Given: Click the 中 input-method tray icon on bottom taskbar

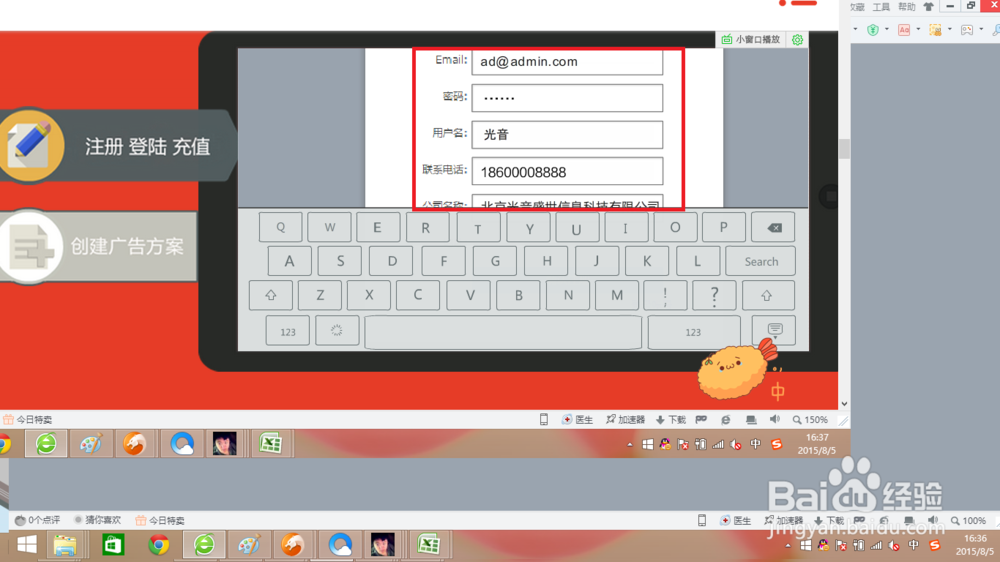Looking at the screenshot, I should point(914,545).
